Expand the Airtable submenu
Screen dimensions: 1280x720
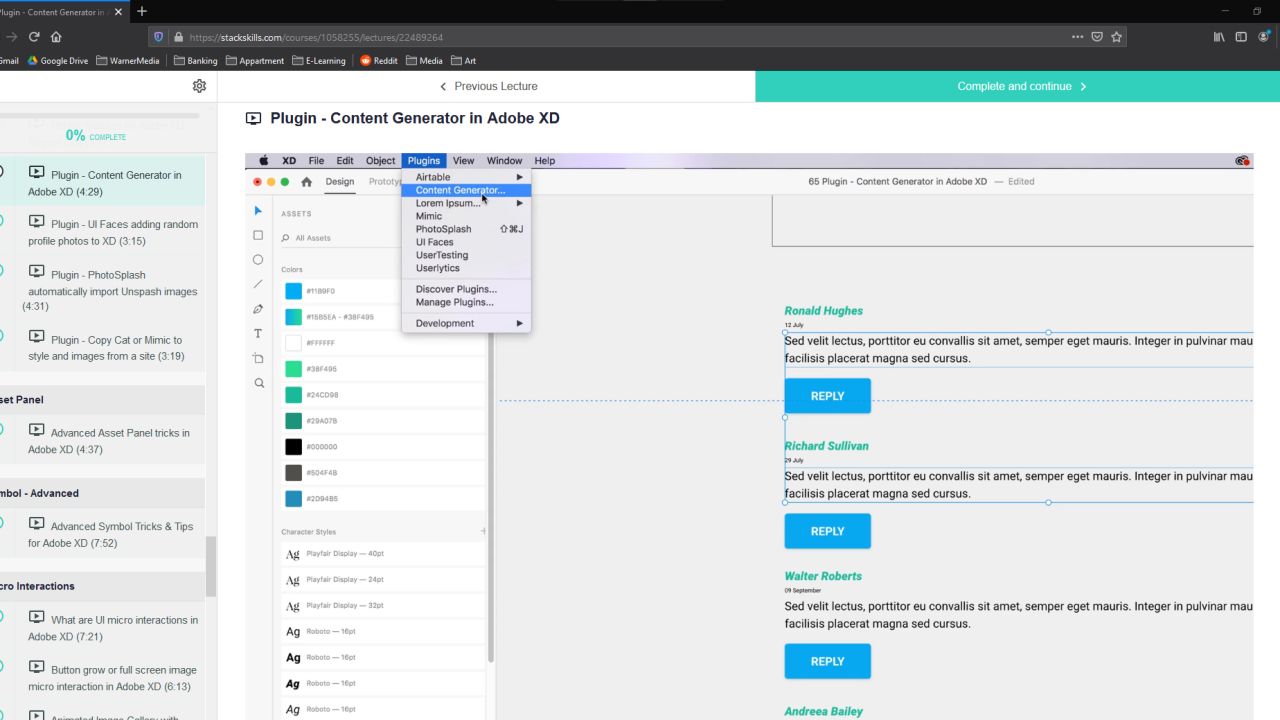(466, 177)
